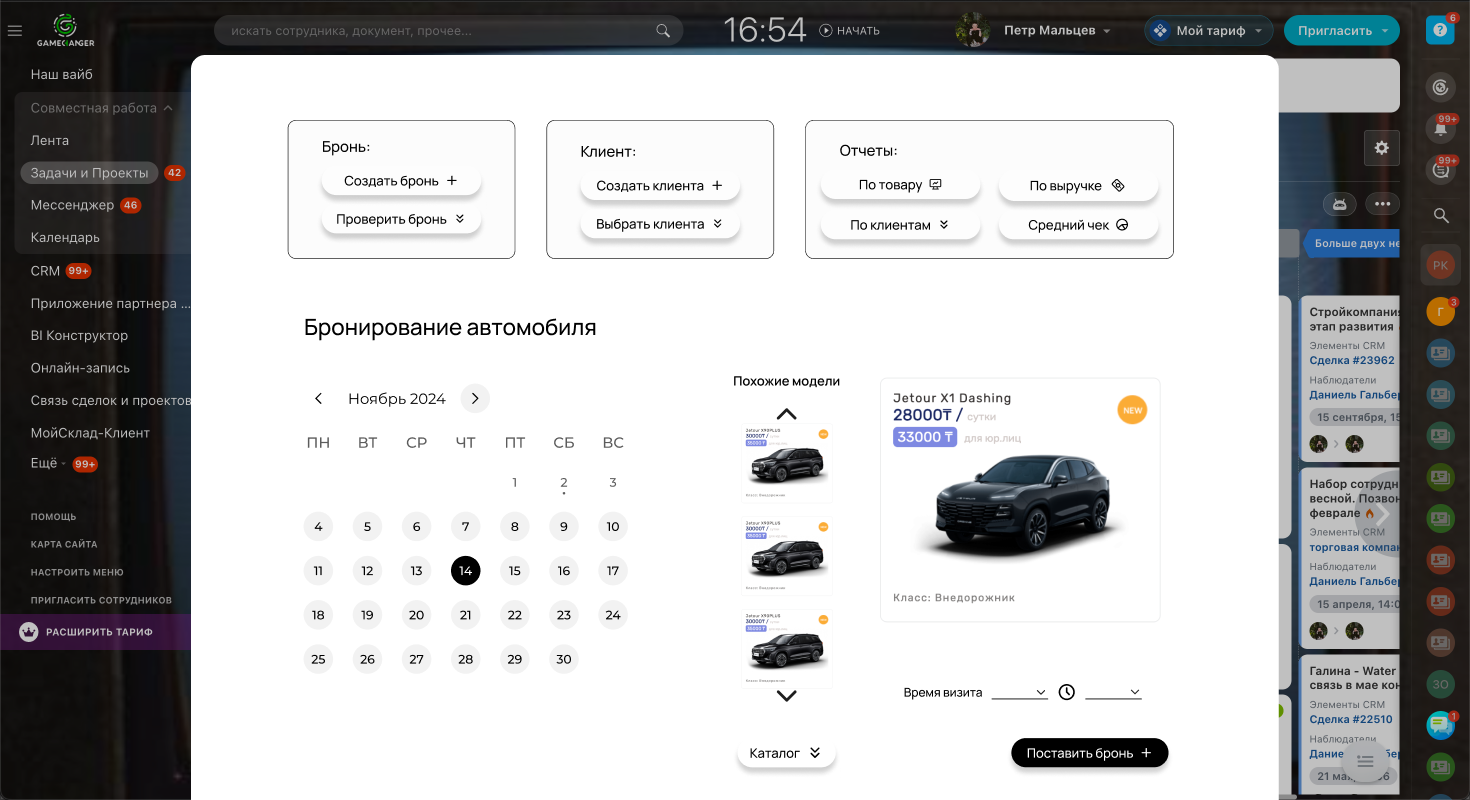This screenshot has height=800, width=1470.
Task: Select November 21 in the calendar
Action: tap(466, 615)
